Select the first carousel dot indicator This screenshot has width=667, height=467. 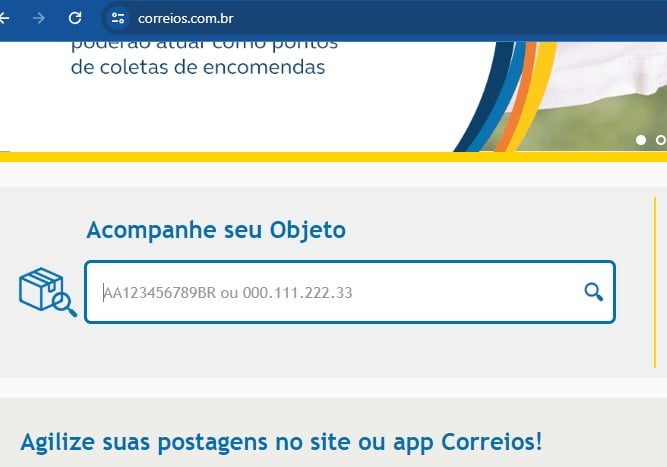(641, 140)
